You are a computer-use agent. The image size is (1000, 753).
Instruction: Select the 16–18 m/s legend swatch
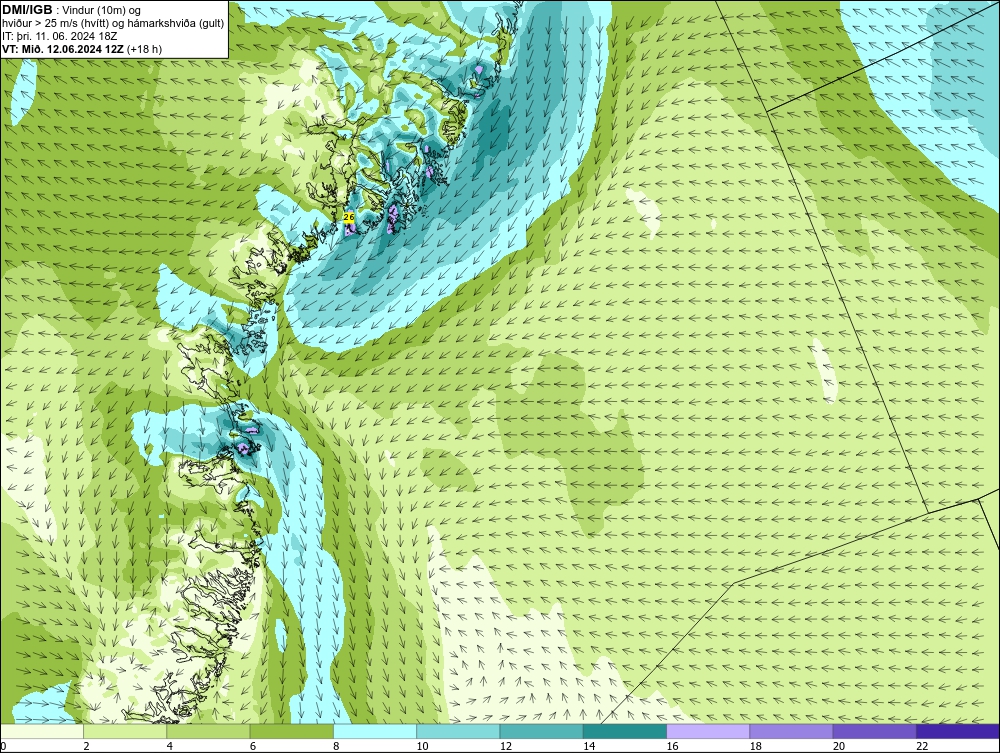pyautogui.click(x=708, y=731)
